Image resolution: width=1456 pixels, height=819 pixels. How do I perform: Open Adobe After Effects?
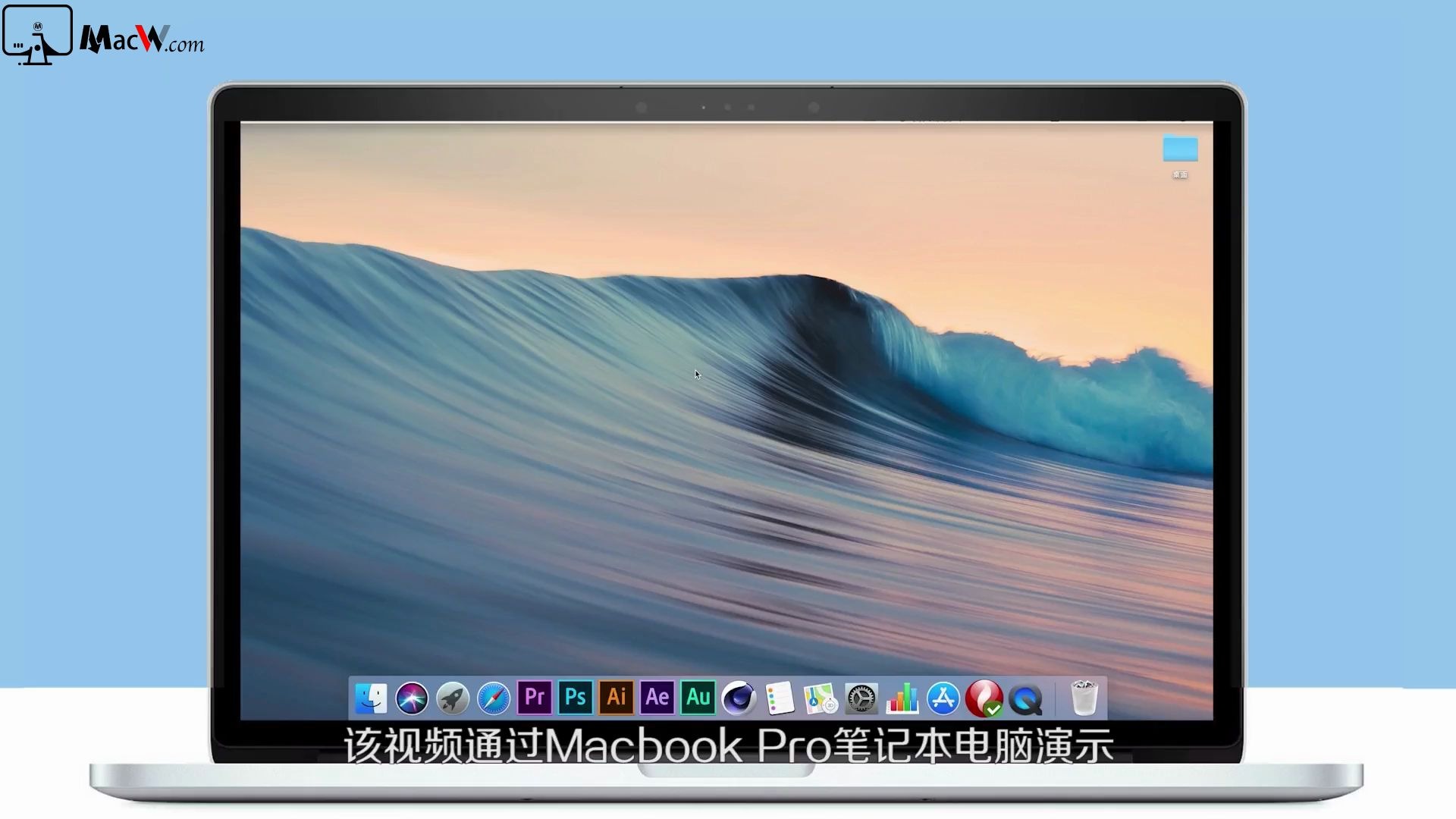(656, 698)
